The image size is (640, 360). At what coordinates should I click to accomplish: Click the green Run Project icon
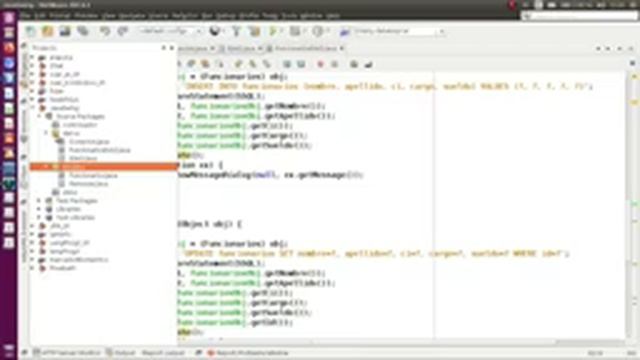(x=273, y=31)
